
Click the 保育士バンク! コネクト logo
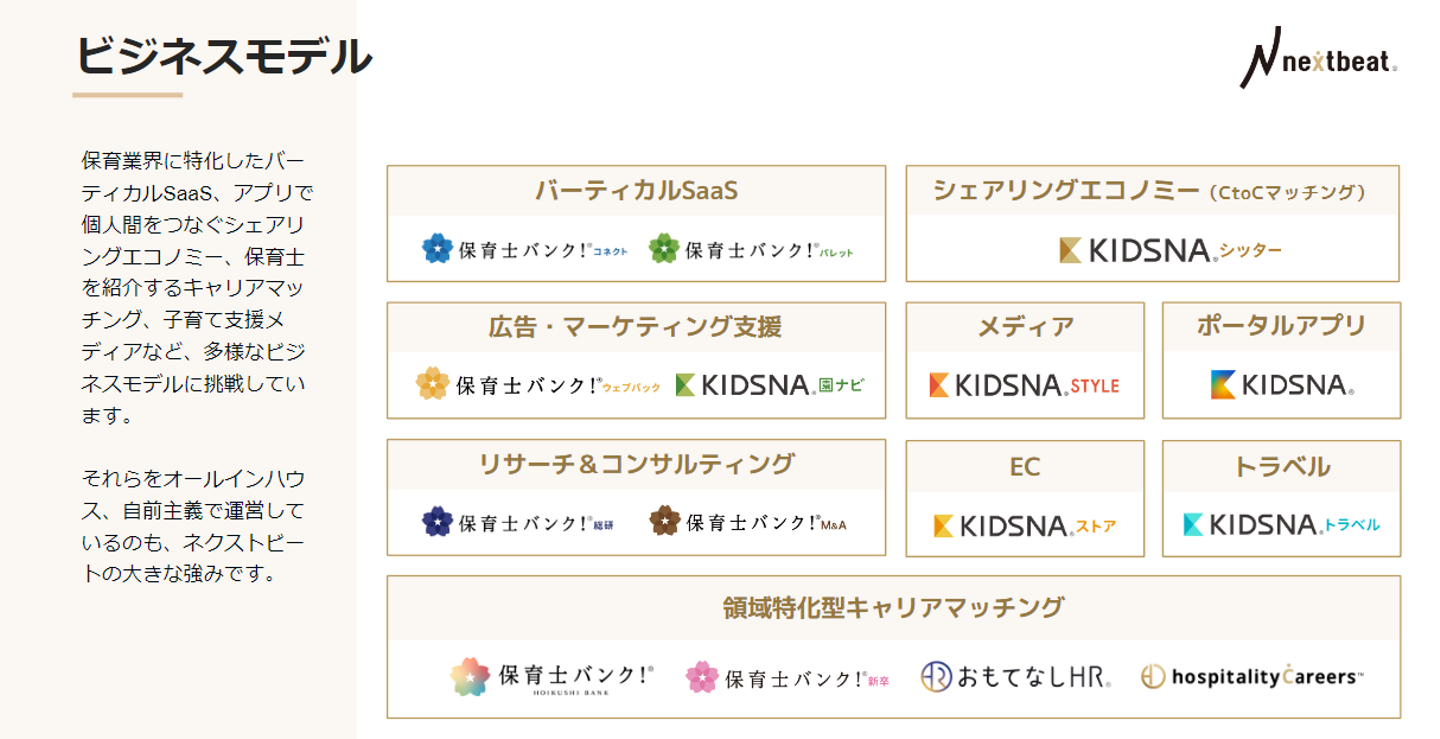[x=524, y=249]
